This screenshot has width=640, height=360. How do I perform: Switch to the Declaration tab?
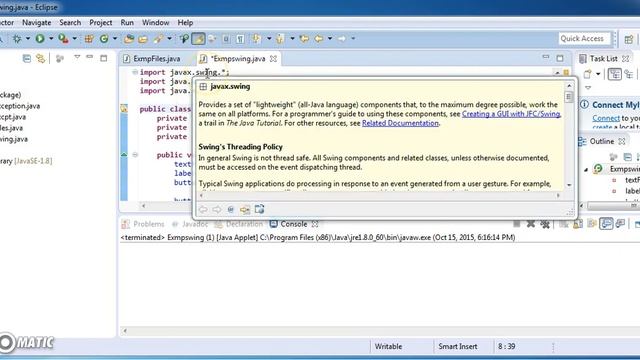click(x=239, y=224)
